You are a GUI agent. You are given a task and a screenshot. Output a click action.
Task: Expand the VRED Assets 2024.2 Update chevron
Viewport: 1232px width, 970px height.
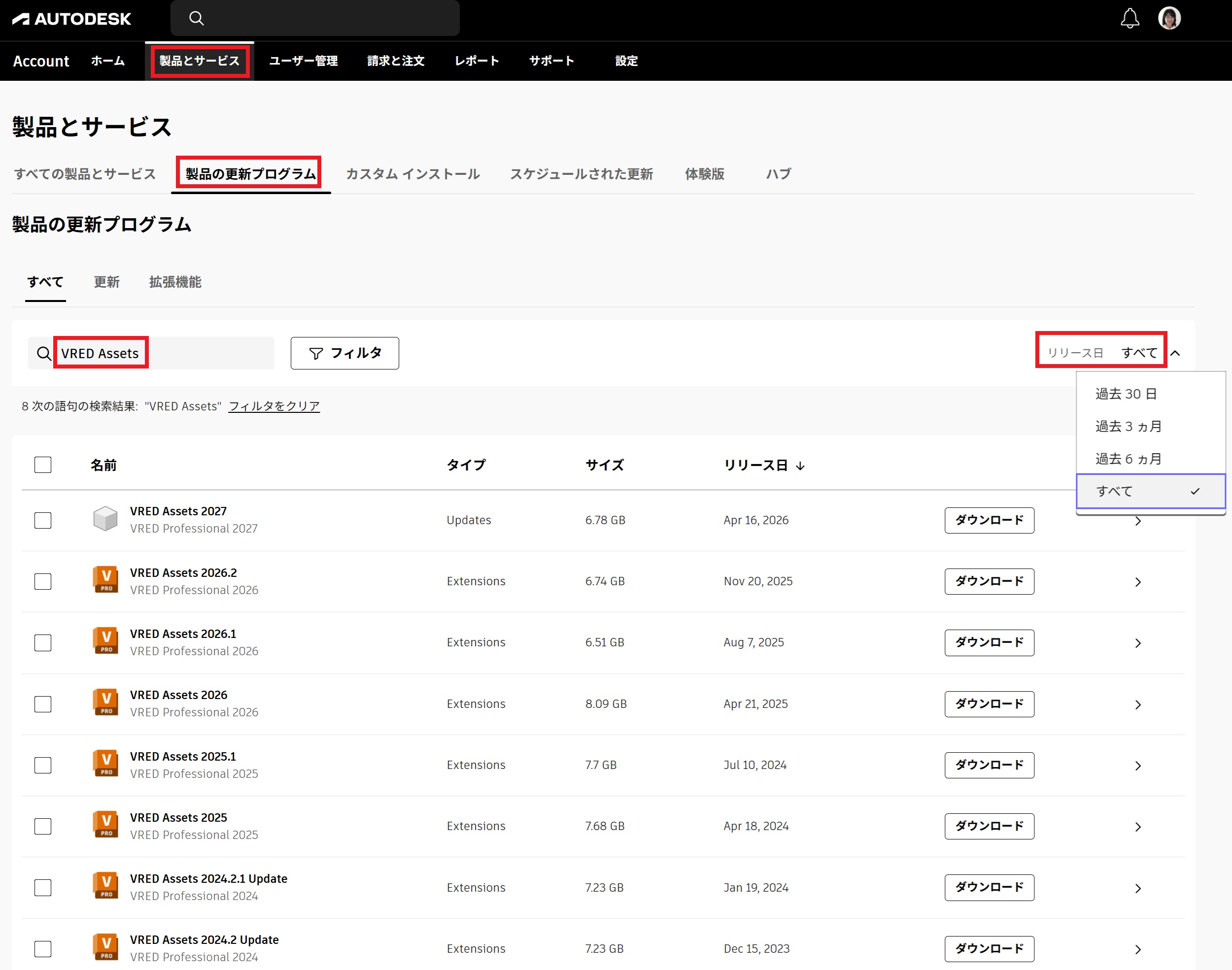pos(1138,949)
